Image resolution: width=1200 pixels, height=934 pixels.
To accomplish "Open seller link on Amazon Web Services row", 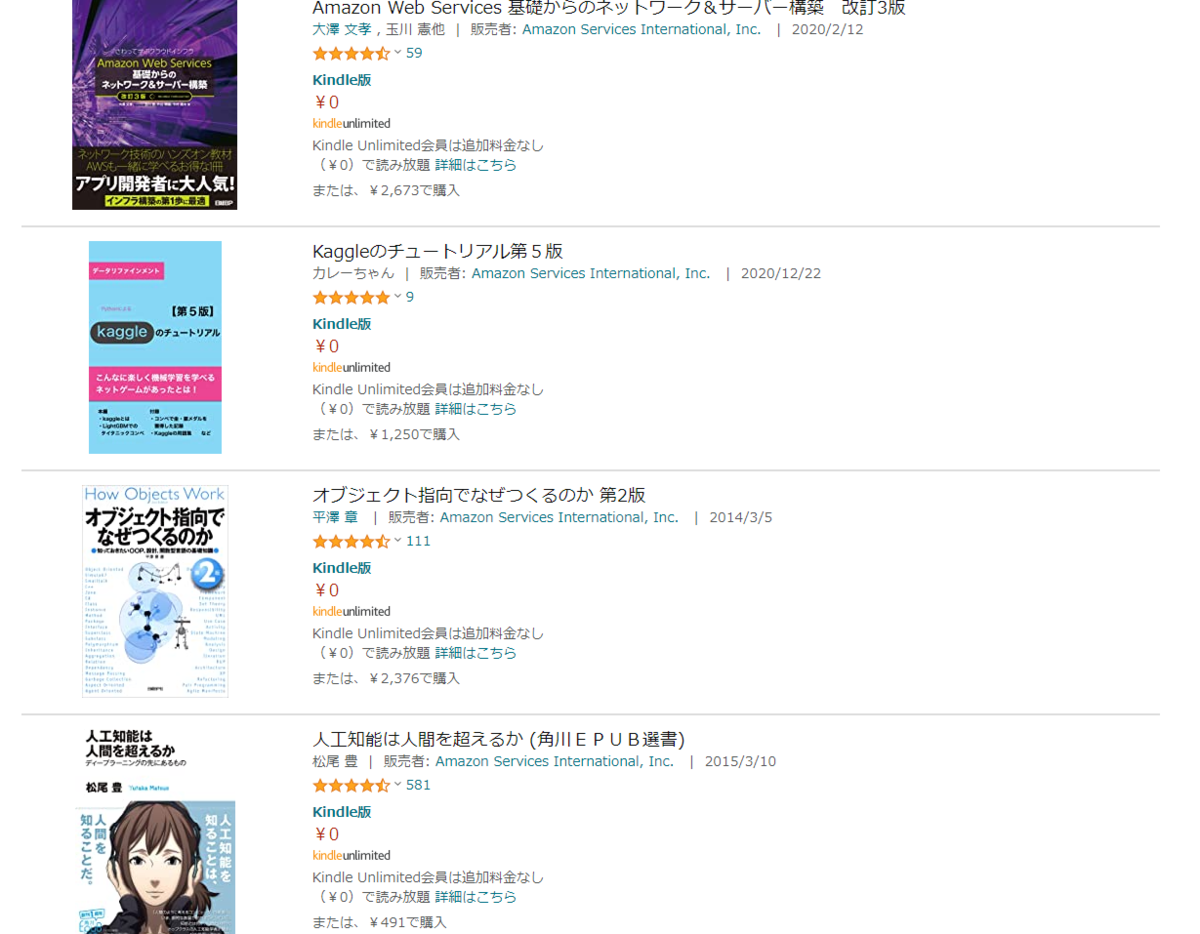I will click(x=641, y=29).
